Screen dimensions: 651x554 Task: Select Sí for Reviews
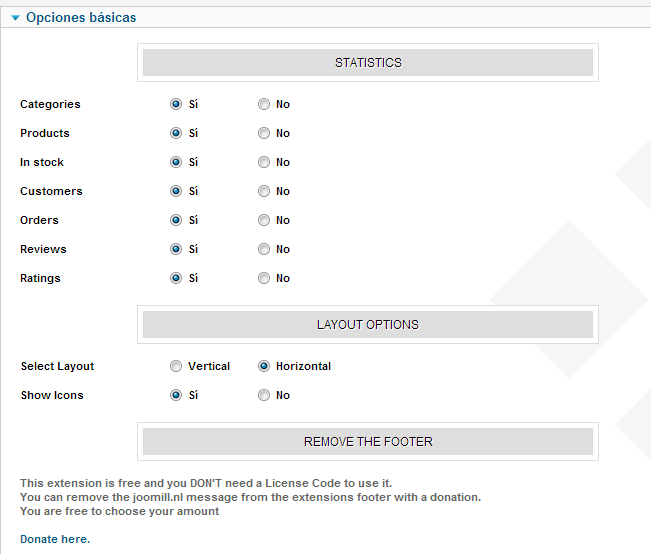click(176, 249)
